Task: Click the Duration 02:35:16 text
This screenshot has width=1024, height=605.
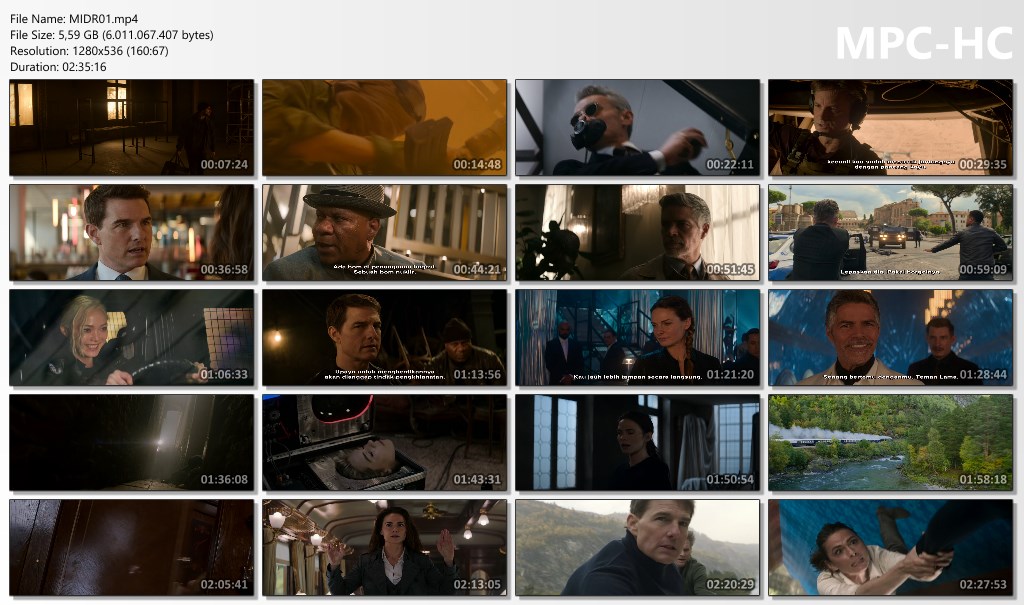Action: (58, 67)
